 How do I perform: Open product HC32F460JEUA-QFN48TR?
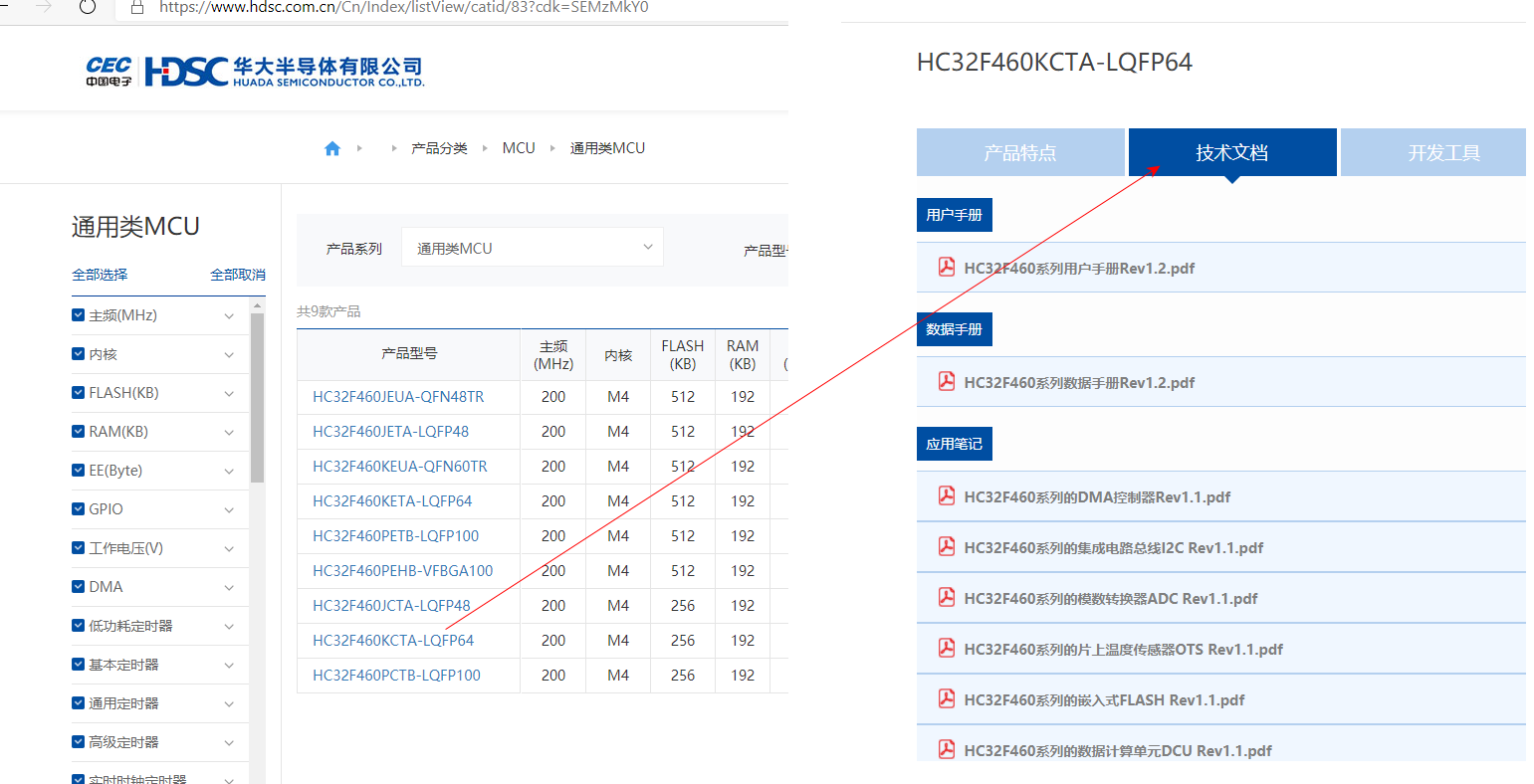pos(398,397)
